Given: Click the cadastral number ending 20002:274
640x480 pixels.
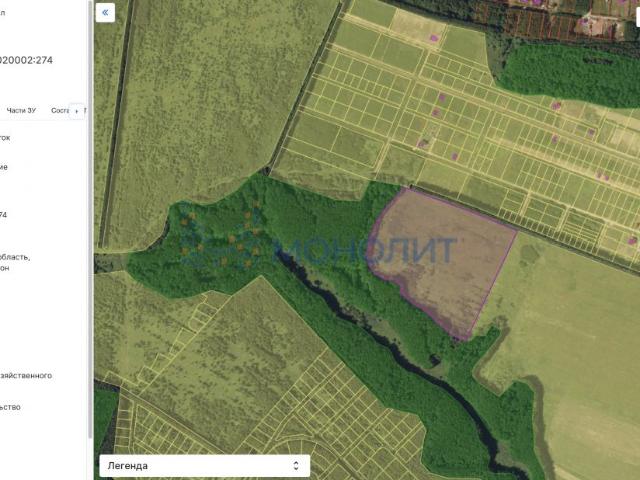Looking at the screenshot, I should point(25,60).
